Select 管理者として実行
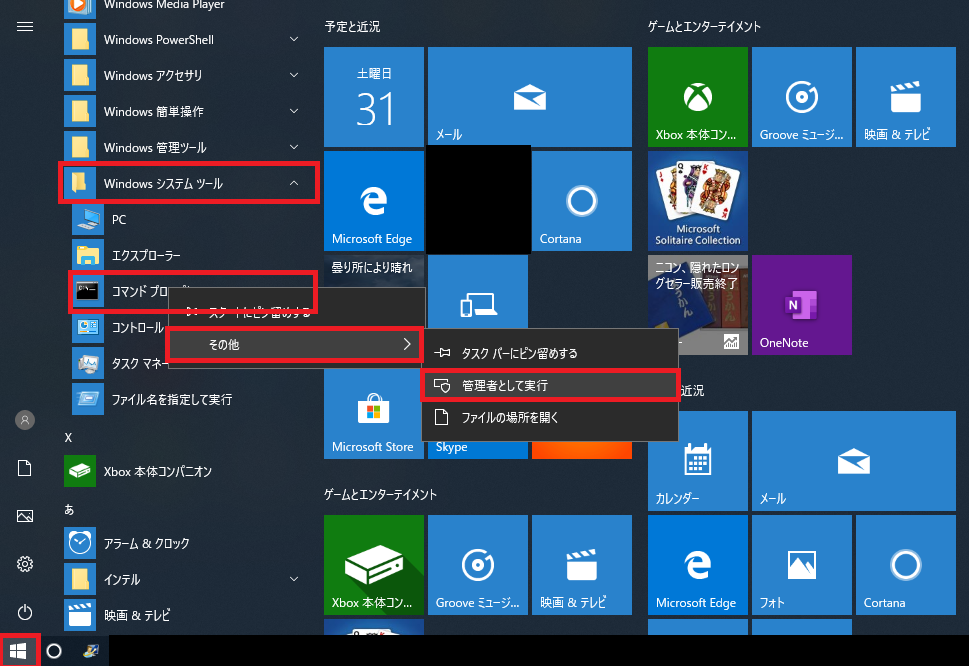The width and height of the screenshot is (969, 666). [x=549, y=386]
